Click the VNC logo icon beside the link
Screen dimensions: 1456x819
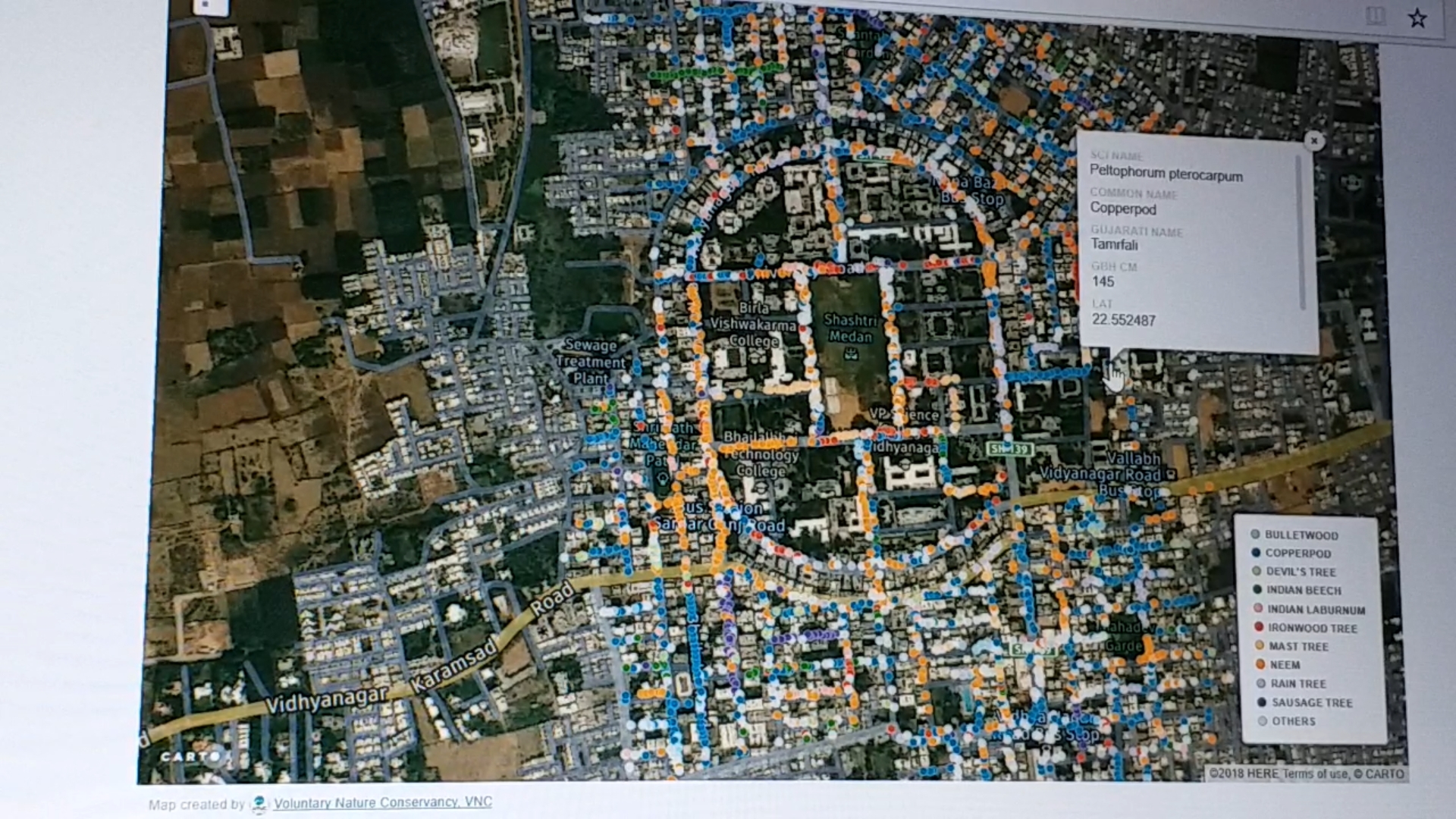click(x=259, y=804)
